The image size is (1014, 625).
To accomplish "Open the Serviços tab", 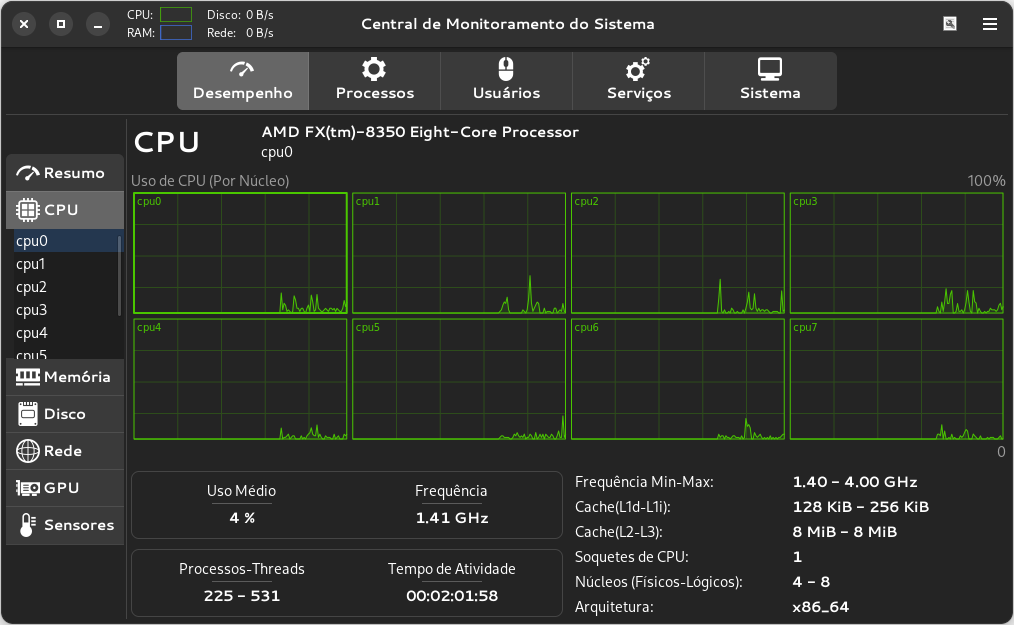I will 638,81.
